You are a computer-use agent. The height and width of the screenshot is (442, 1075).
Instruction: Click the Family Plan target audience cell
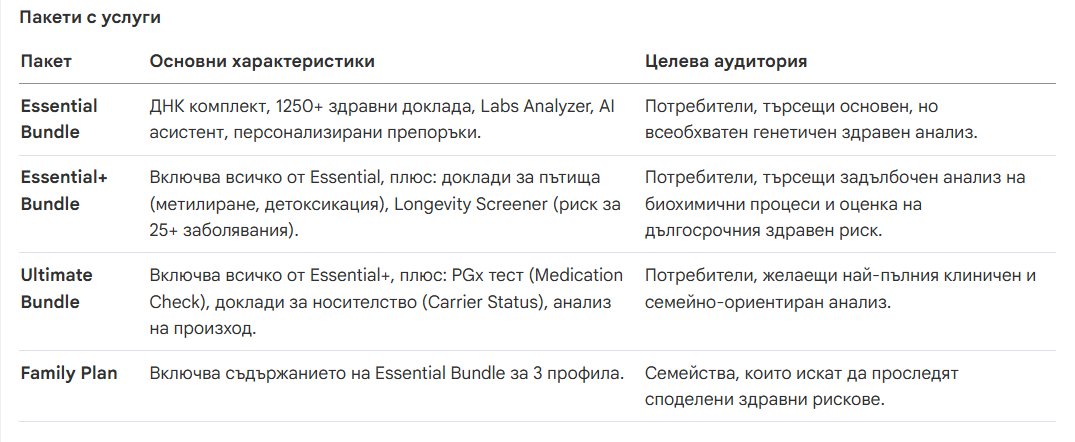(802, 386)
